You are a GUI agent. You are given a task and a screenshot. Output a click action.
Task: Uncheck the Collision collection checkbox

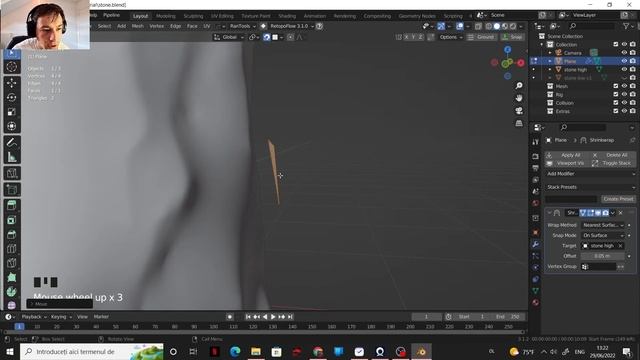616,103
